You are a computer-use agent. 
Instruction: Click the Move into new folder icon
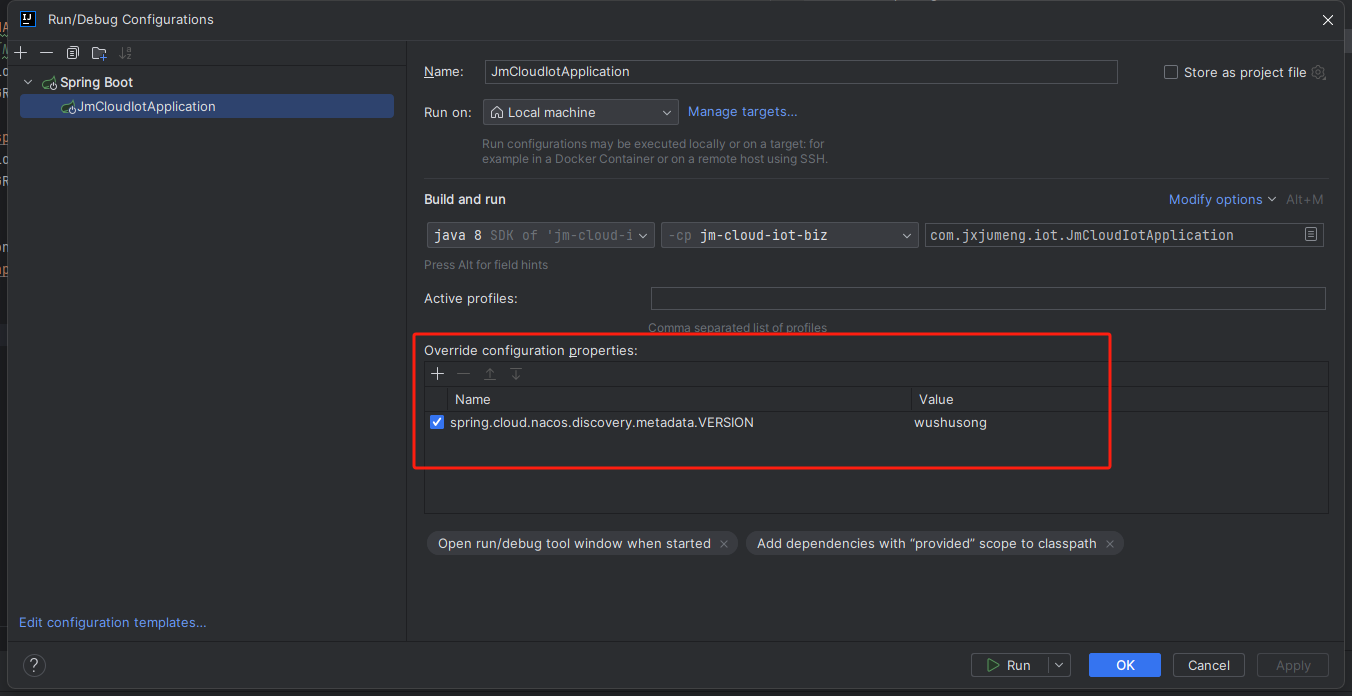(98, 53)
